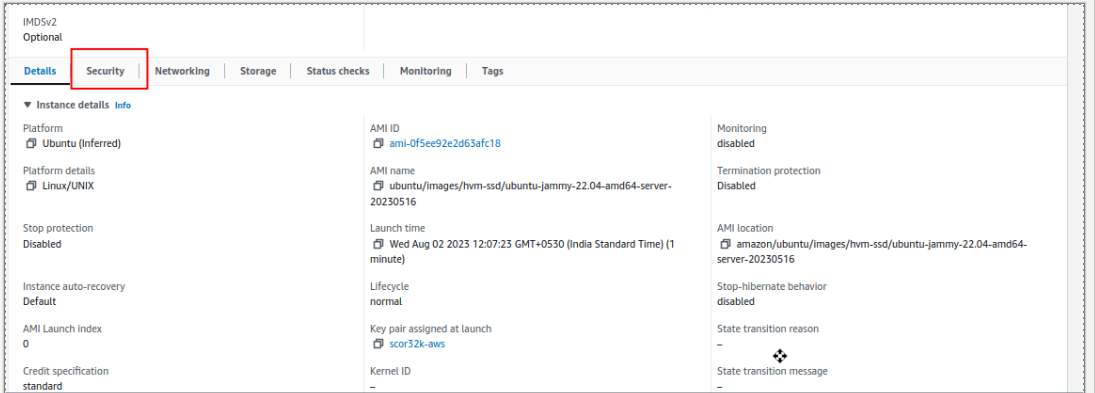Copy the launch time value
The width and height of the screenshot is (1095, 393).
pos(378,244)
